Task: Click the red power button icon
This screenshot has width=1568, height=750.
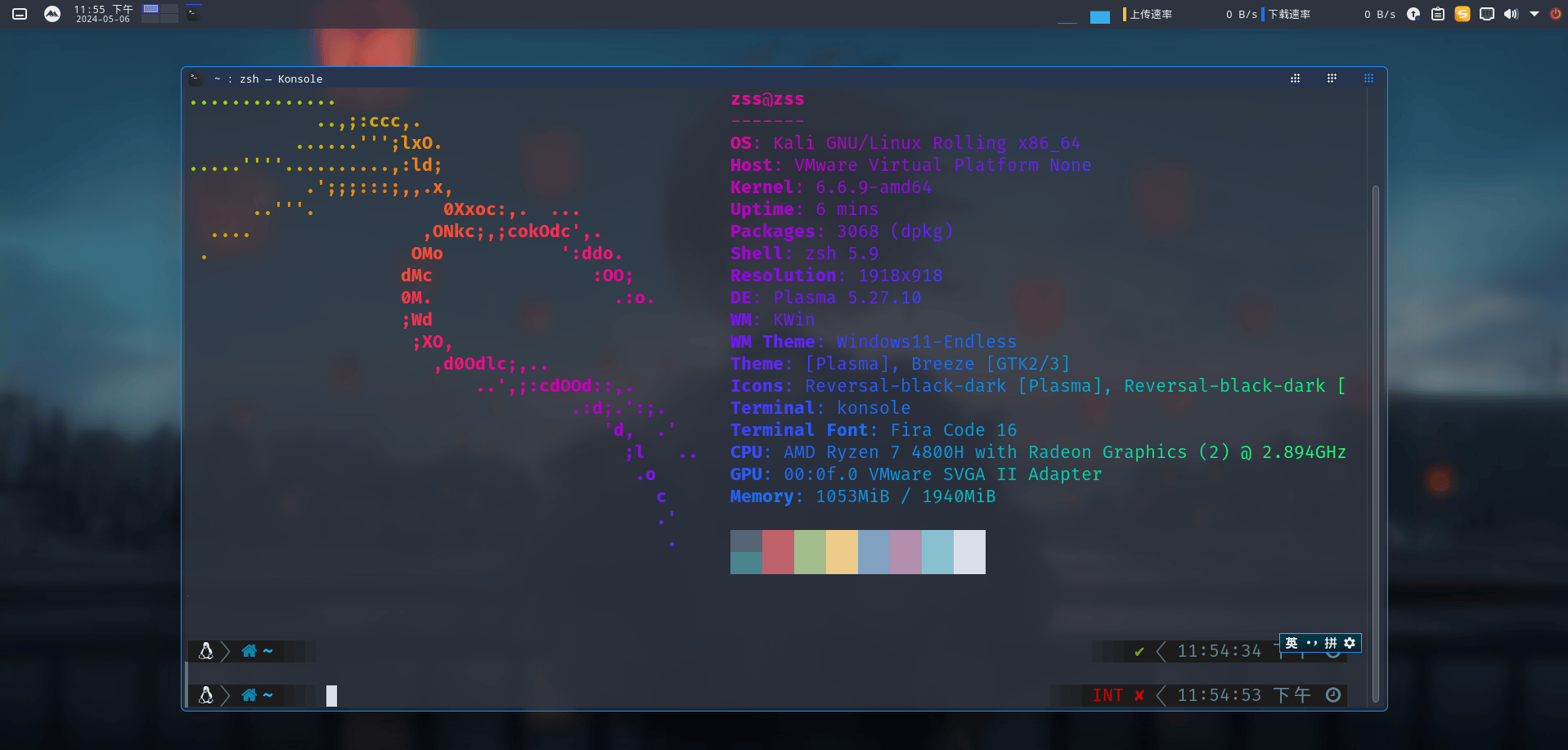Action: coord(1555,14)
